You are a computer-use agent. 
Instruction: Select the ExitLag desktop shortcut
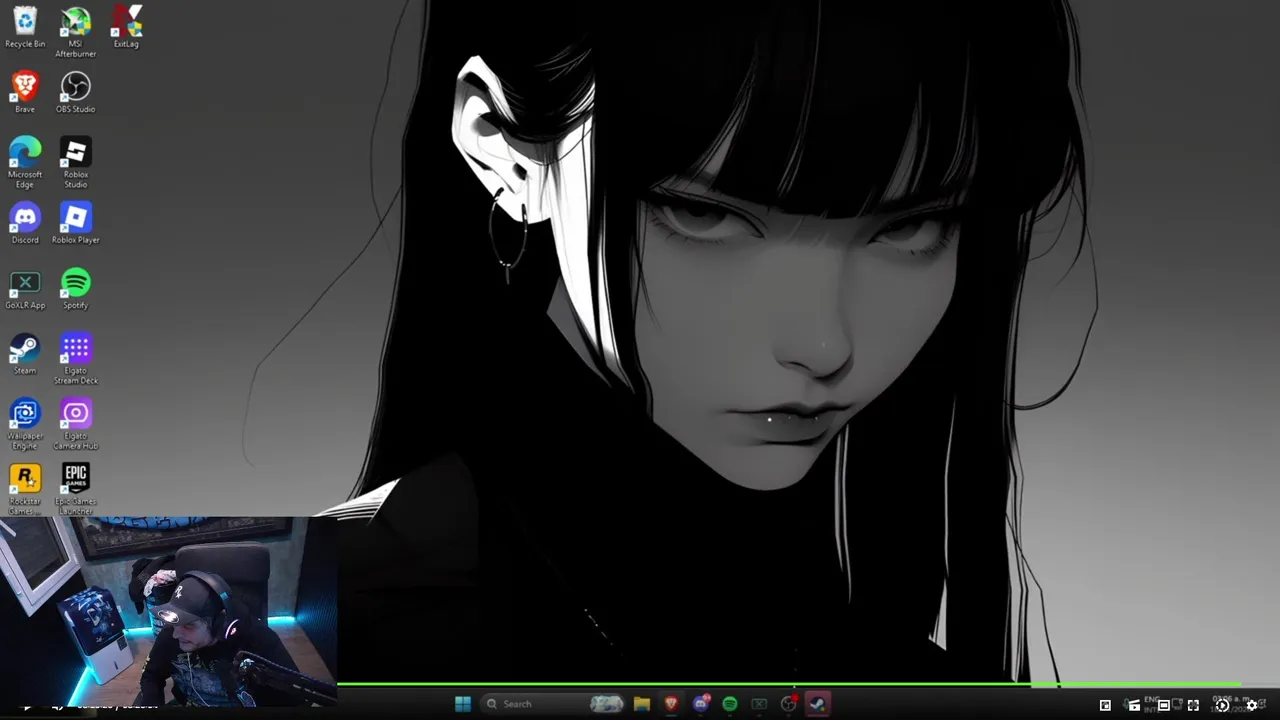[x=126, y=28]
